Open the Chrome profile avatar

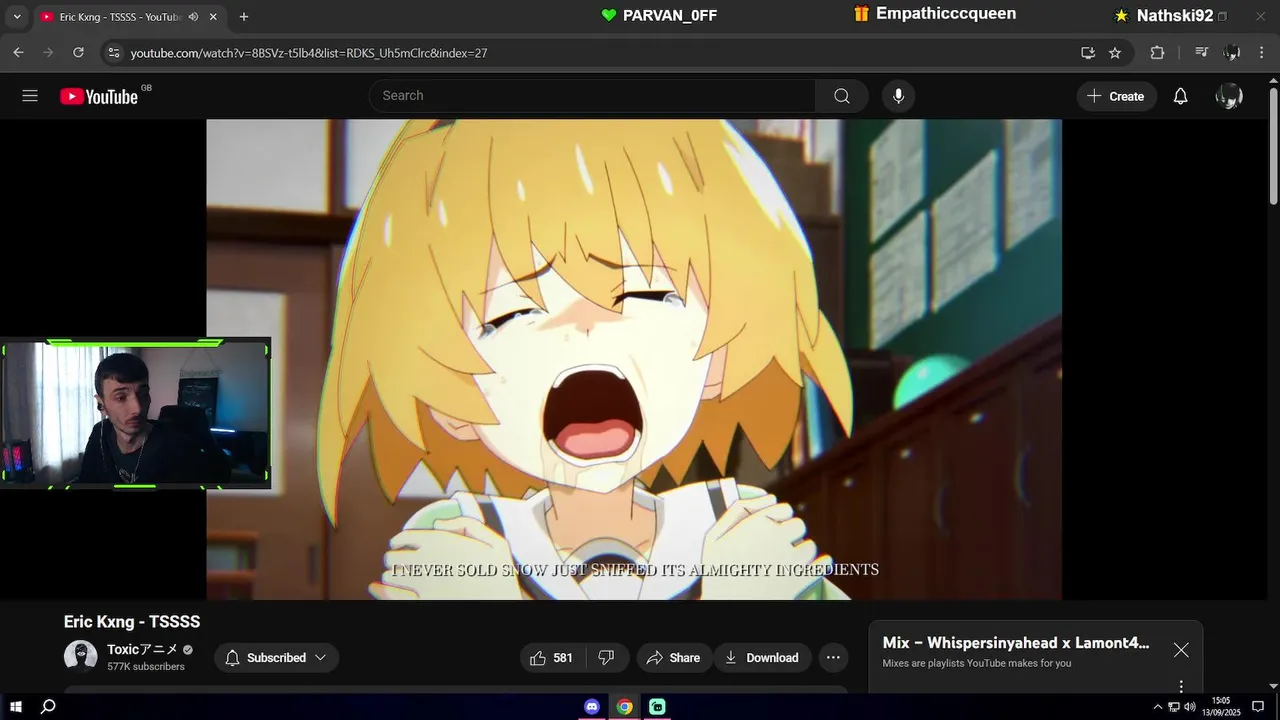tap(1232, 53)
